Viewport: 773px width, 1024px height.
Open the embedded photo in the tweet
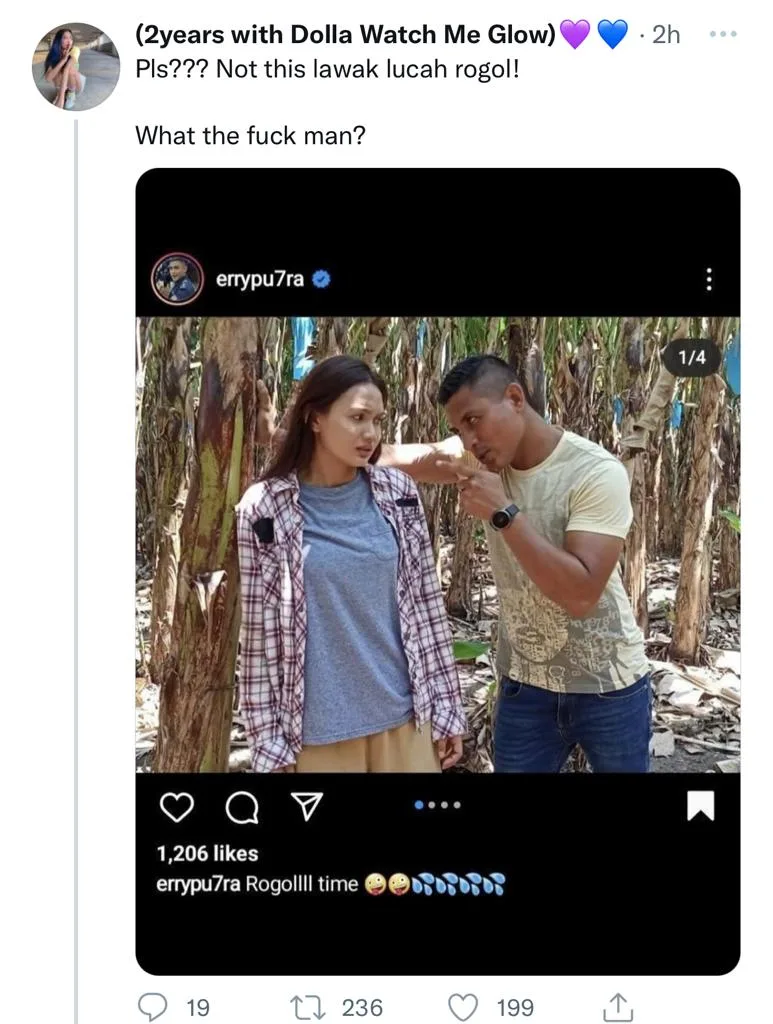[438, 545]
